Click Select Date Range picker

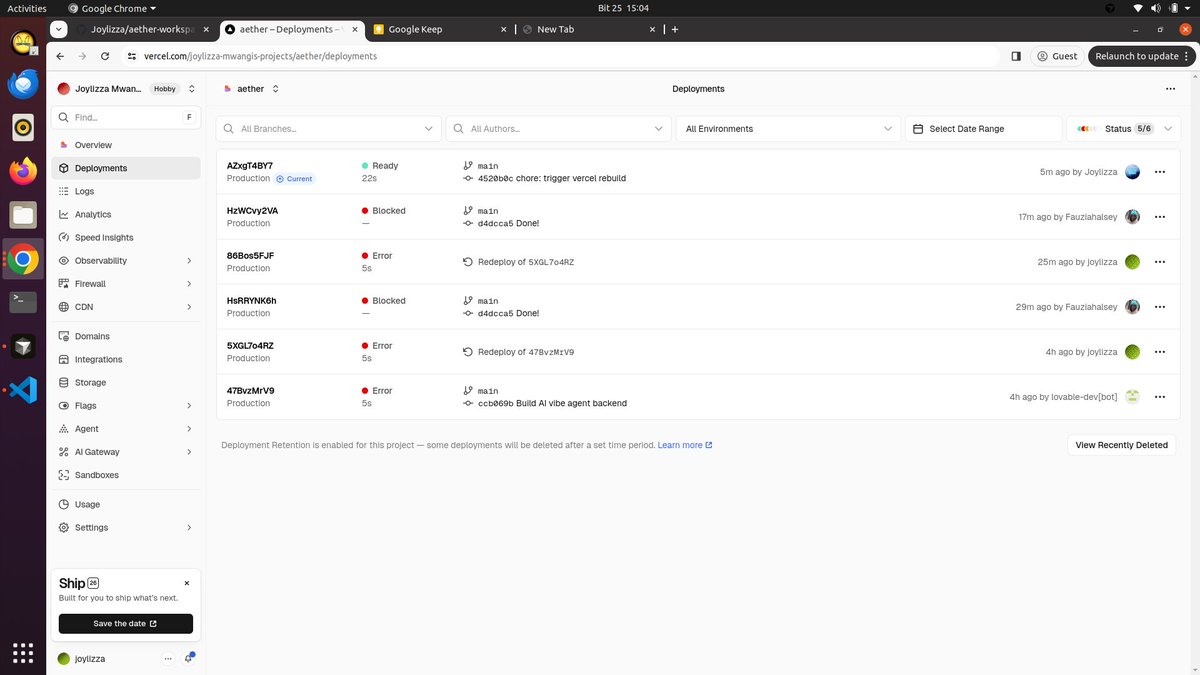click(983, 129)
